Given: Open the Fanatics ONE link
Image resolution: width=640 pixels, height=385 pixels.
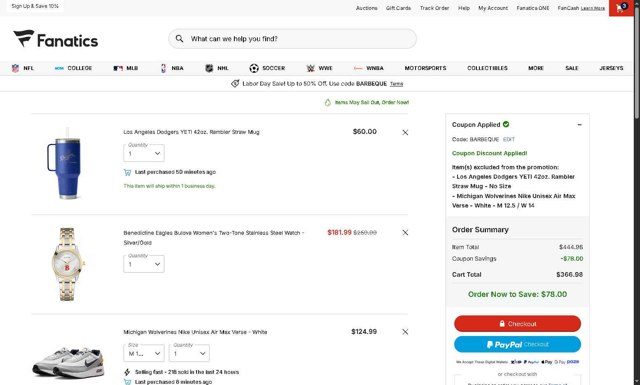Looking at the screenshot, I should [x=533, y=8].
